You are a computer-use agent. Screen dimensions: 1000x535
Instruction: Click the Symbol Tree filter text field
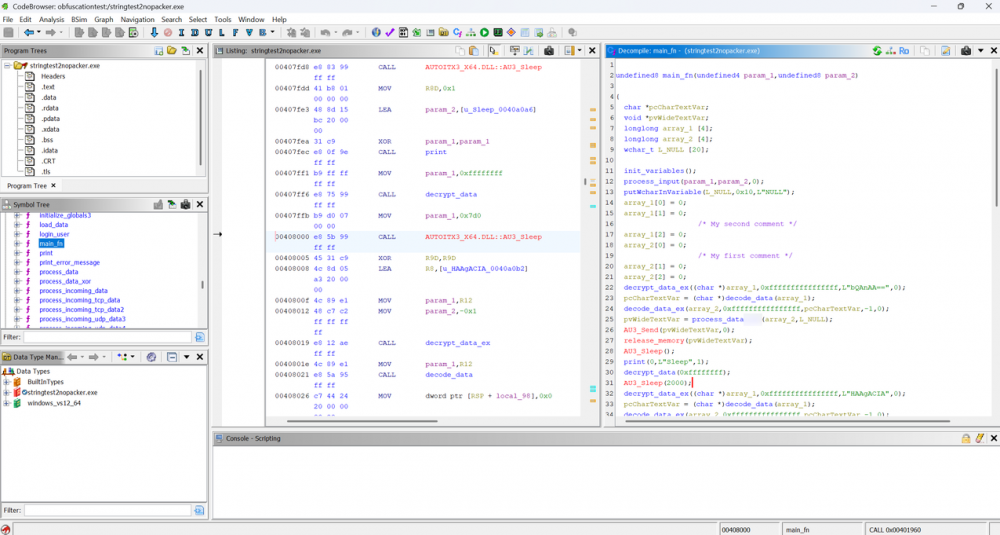[x=107, y=337]
